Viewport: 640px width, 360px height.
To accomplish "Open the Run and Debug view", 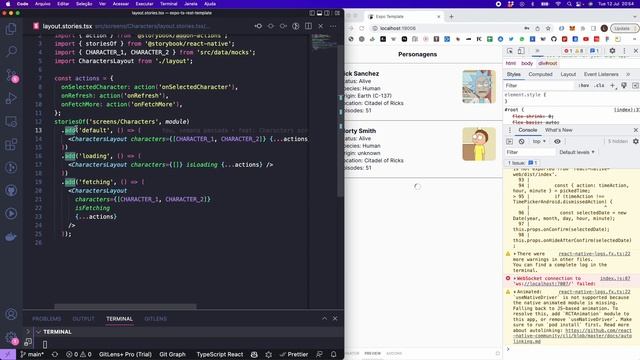I will [x=11, y=98].
